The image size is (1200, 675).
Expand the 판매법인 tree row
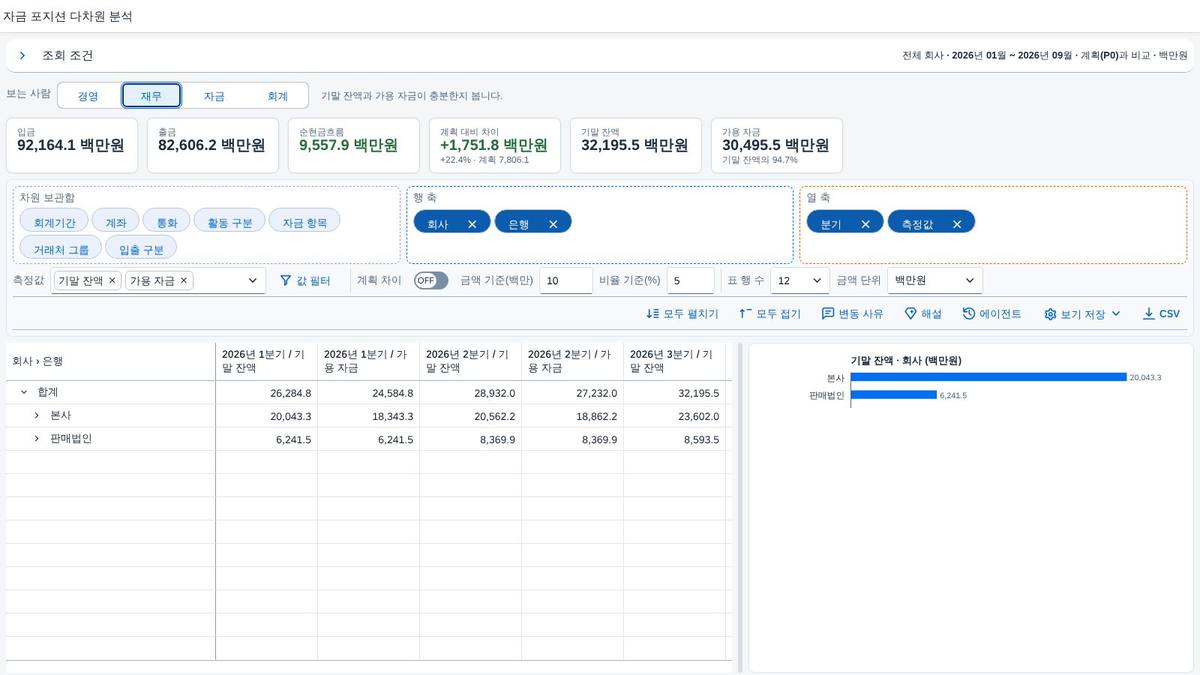[x=37, y=439]
